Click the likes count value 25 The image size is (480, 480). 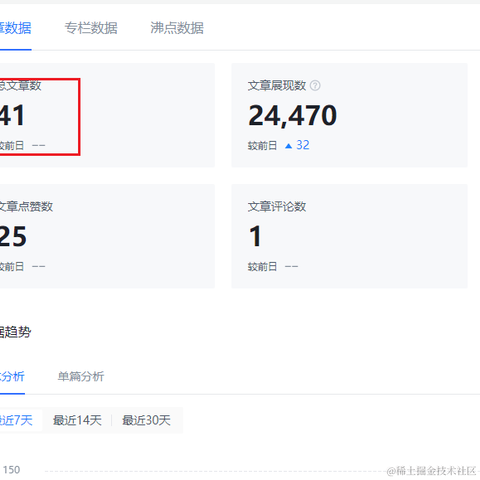(x=13, y=236)
